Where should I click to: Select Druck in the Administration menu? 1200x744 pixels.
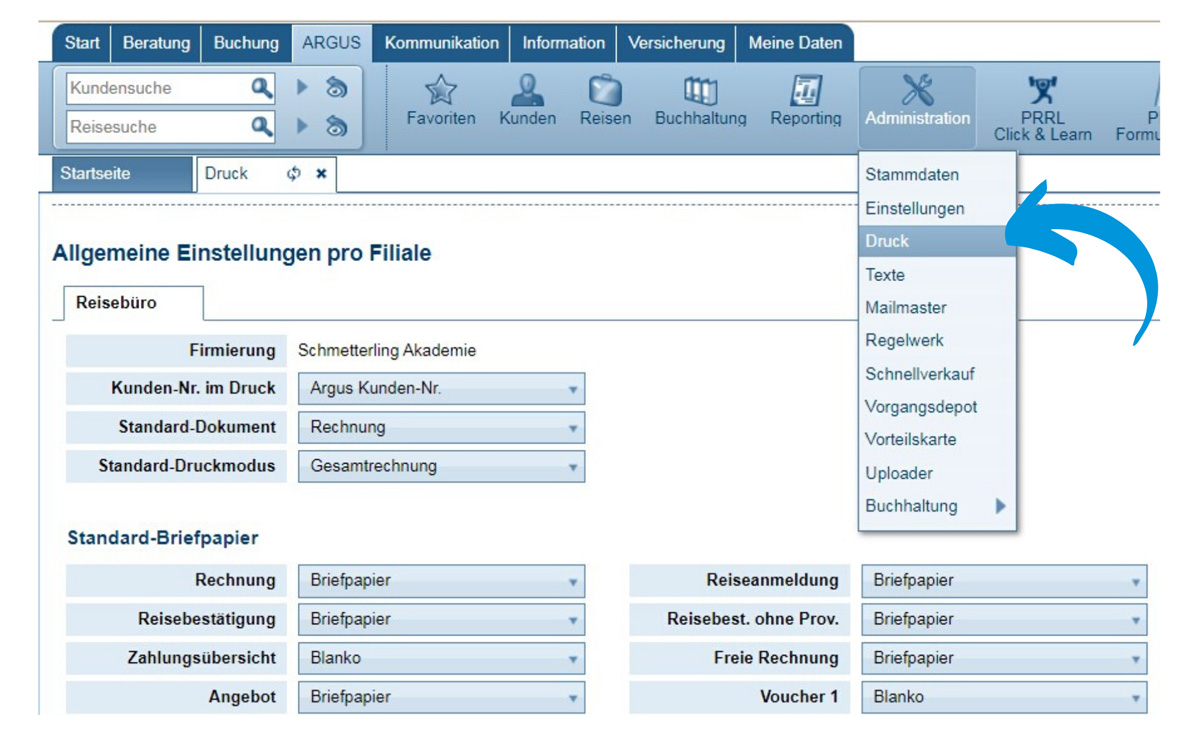click(905, 240)
